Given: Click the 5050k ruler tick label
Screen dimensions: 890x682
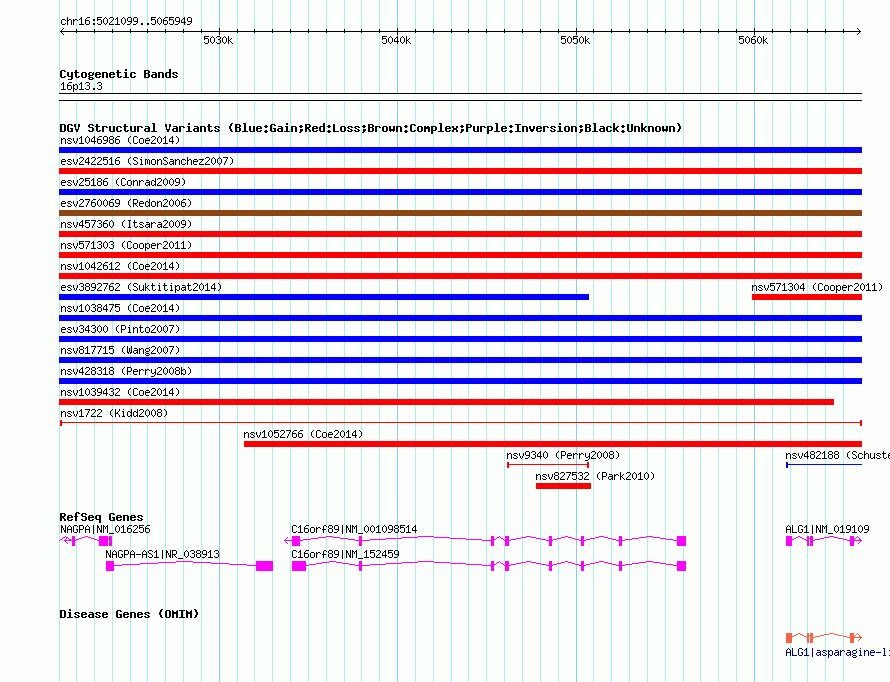Looking at the screenshot, I should click(x=575, y=40).
